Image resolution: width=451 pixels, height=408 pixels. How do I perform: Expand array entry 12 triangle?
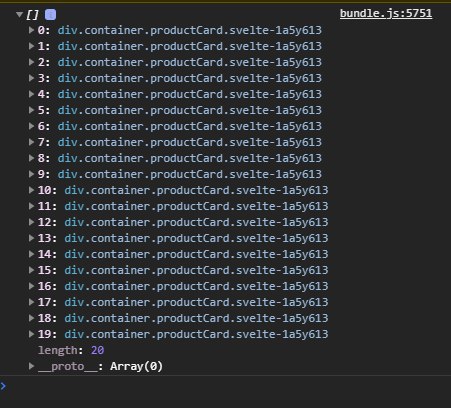tap(31, 222)
